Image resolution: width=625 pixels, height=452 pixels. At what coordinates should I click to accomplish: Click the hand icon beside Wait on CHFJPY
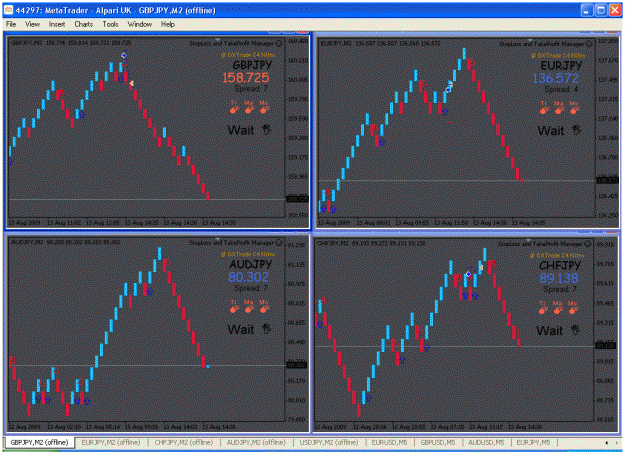[x=575, y=330]
